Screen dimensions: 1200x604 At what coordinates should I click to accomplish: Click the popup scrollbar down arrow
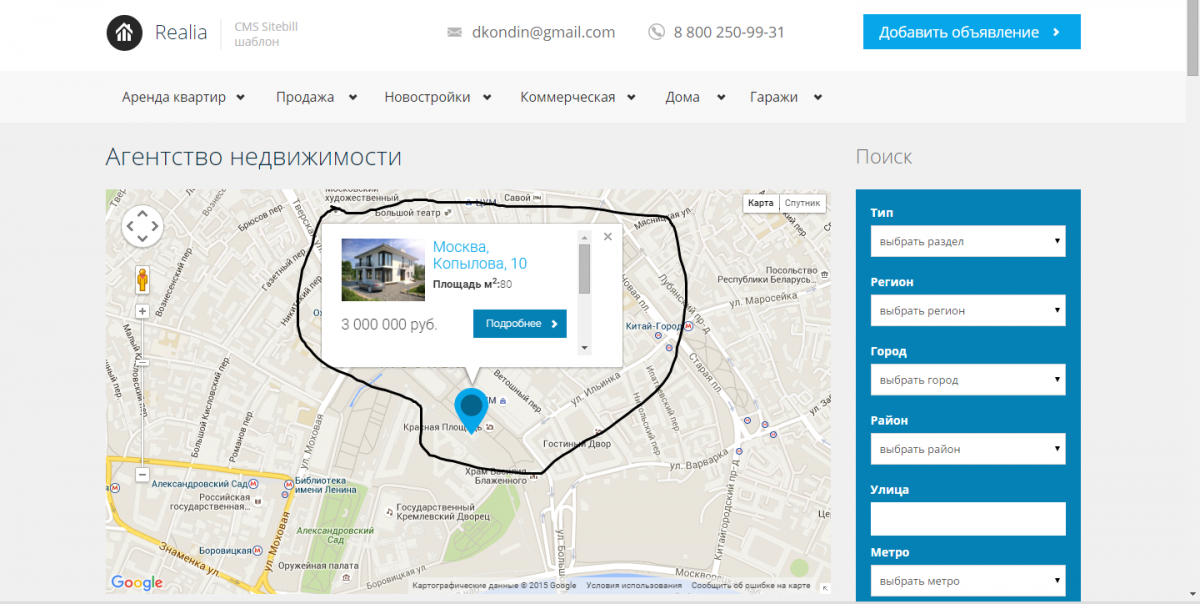585,347
